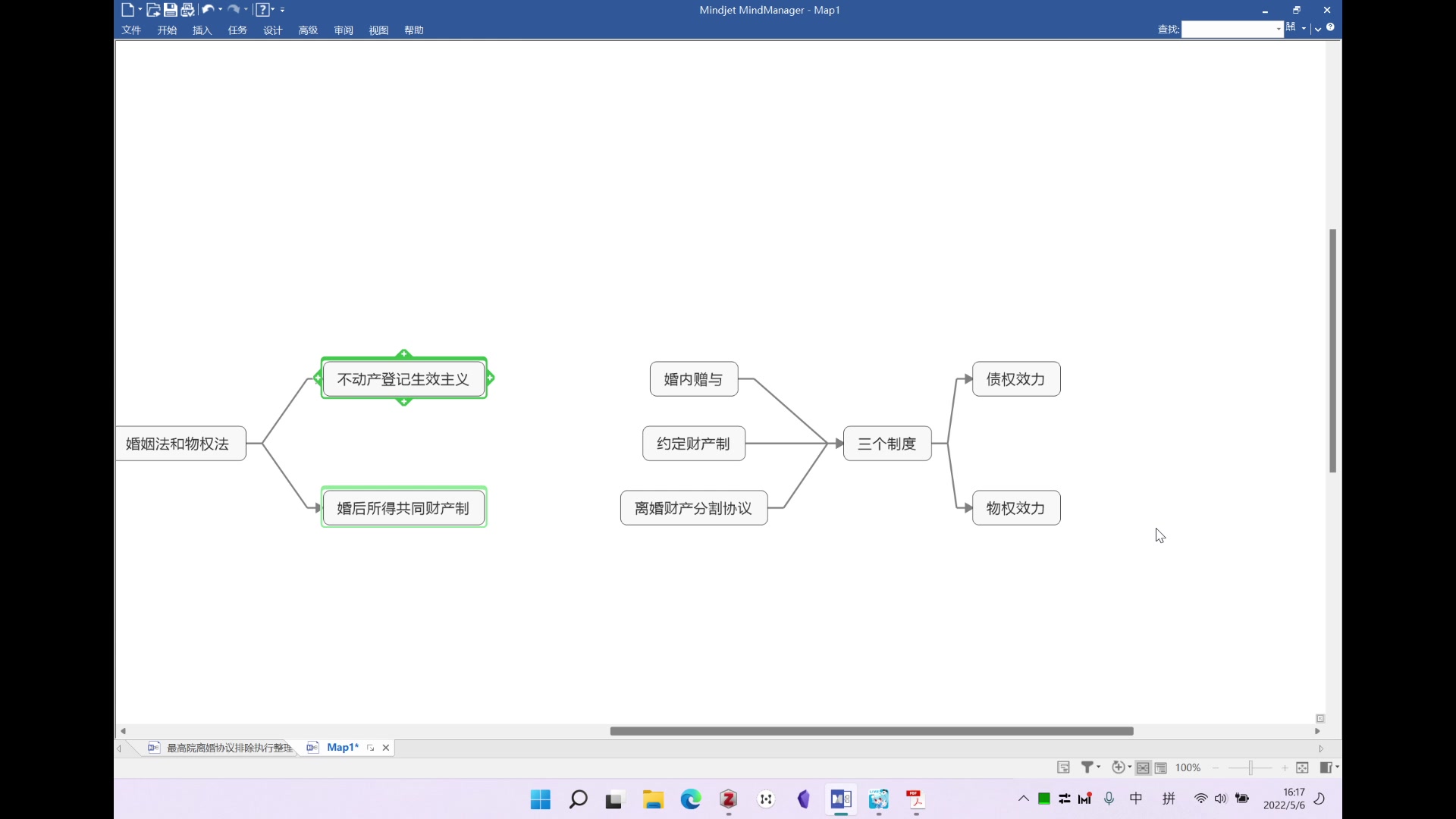Click the detail level plus-circle icon
This screenshot has height=819, width=1456.
(1119, 767)
